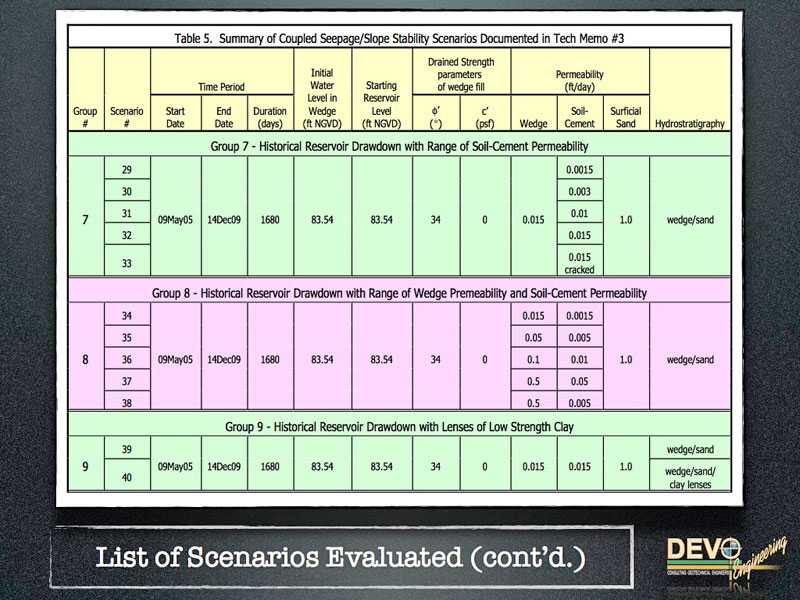The width and height of the screenshot is (800, 600).
Task: Click the slide title List of Scenarios Evaluated
Action: click(x=341, y=557)
